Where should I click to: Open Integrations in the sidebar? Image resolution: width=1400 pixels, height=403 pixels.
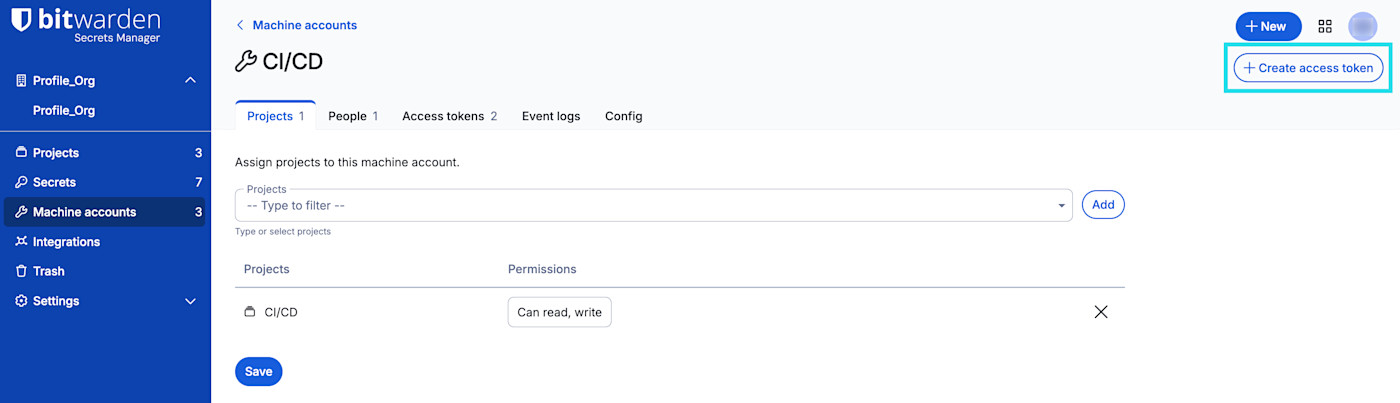click(x=66, y=242)
